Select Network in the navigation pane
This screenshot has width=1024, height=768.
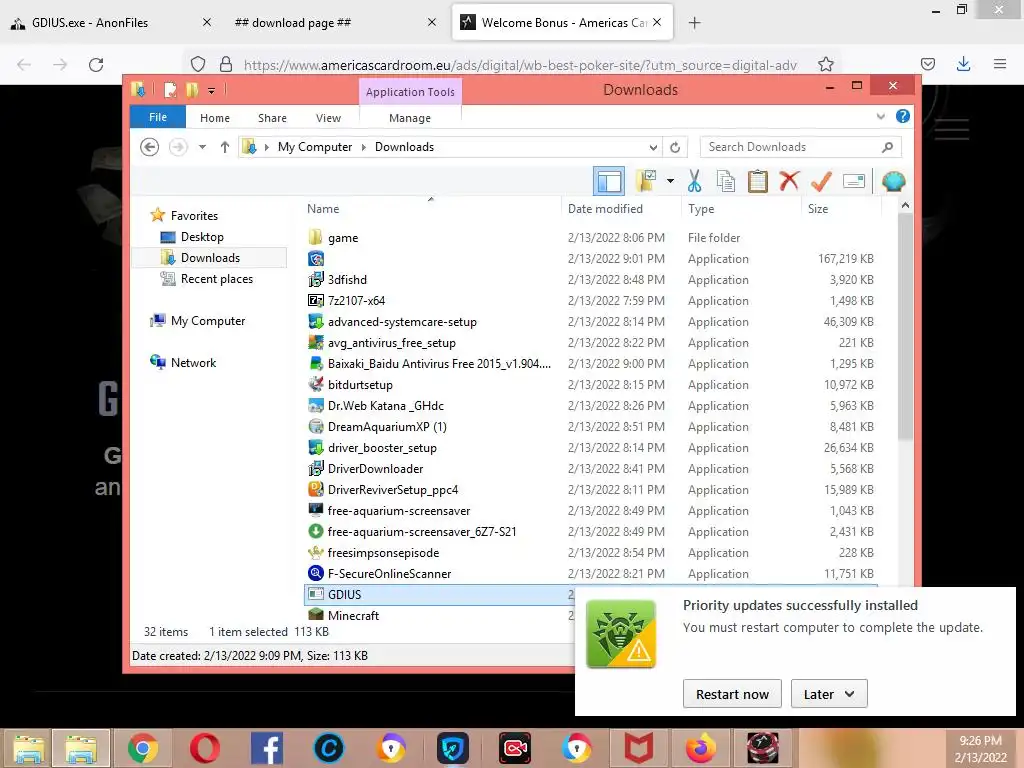point(193,362)
